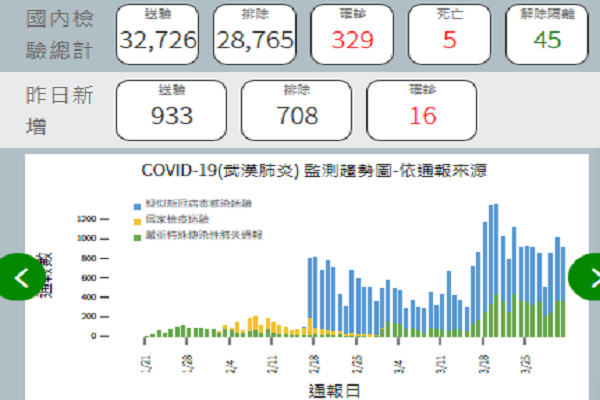Click the yellow legend color square

pos(137,222)
